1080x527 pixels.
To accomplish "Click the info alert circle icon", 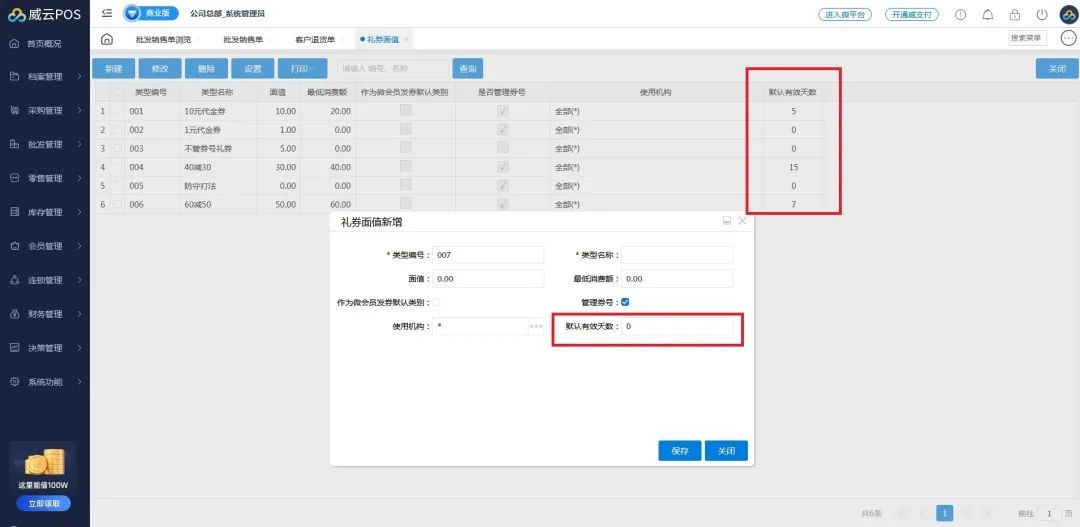I will click(961, 15).
